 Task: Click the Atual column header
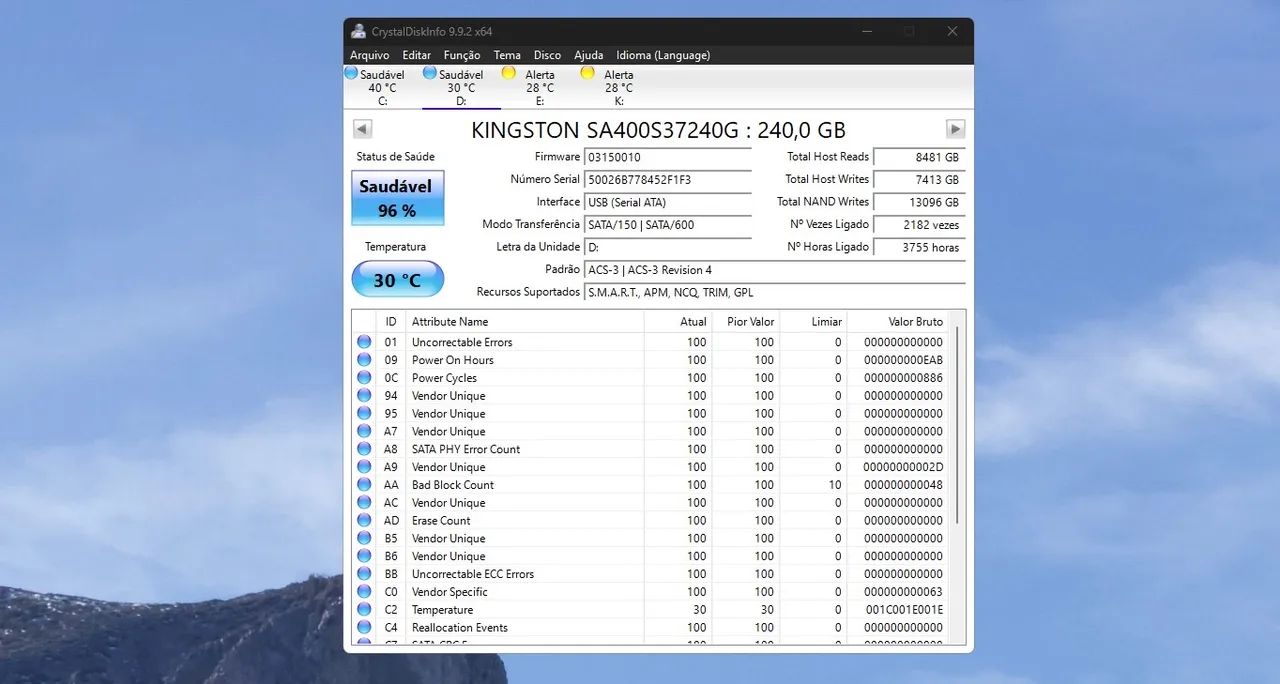[678, 322]
